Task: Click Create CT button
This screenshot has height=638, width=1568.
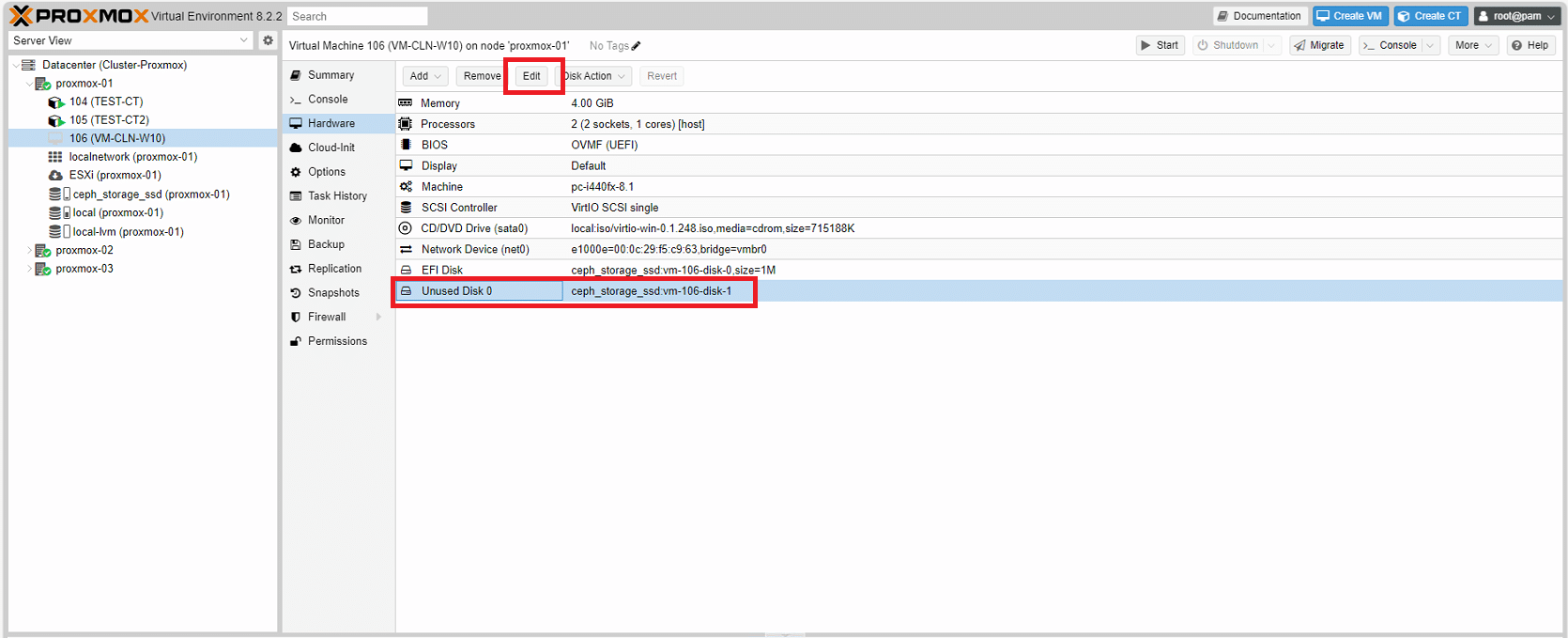Action: pos(1431,16)
